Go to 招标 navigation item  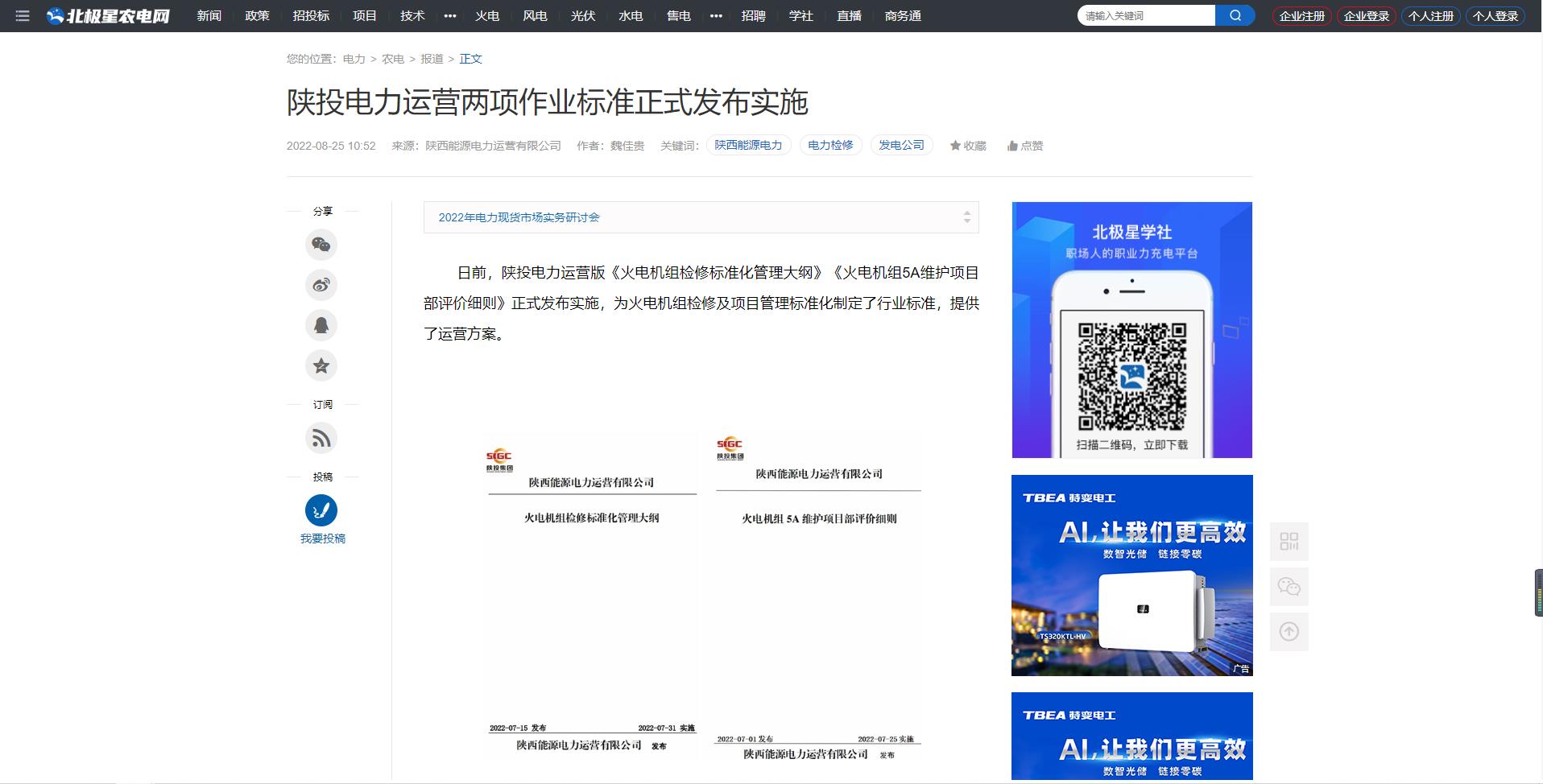[311, 16]
